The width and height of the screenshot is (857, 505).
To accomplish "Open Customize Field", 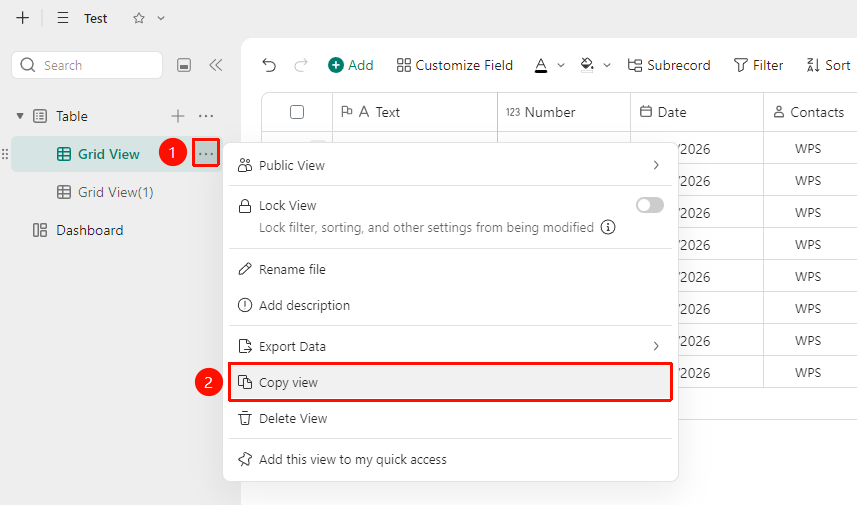I will tap(455, 65).
